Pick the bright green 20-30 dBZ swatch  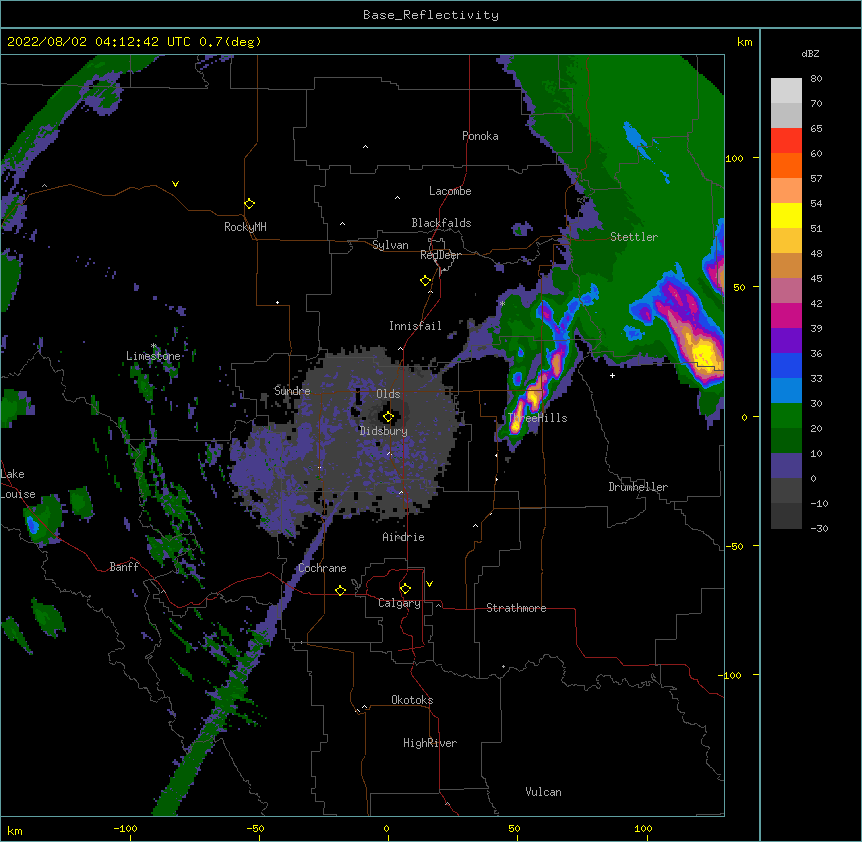point(786,416)
